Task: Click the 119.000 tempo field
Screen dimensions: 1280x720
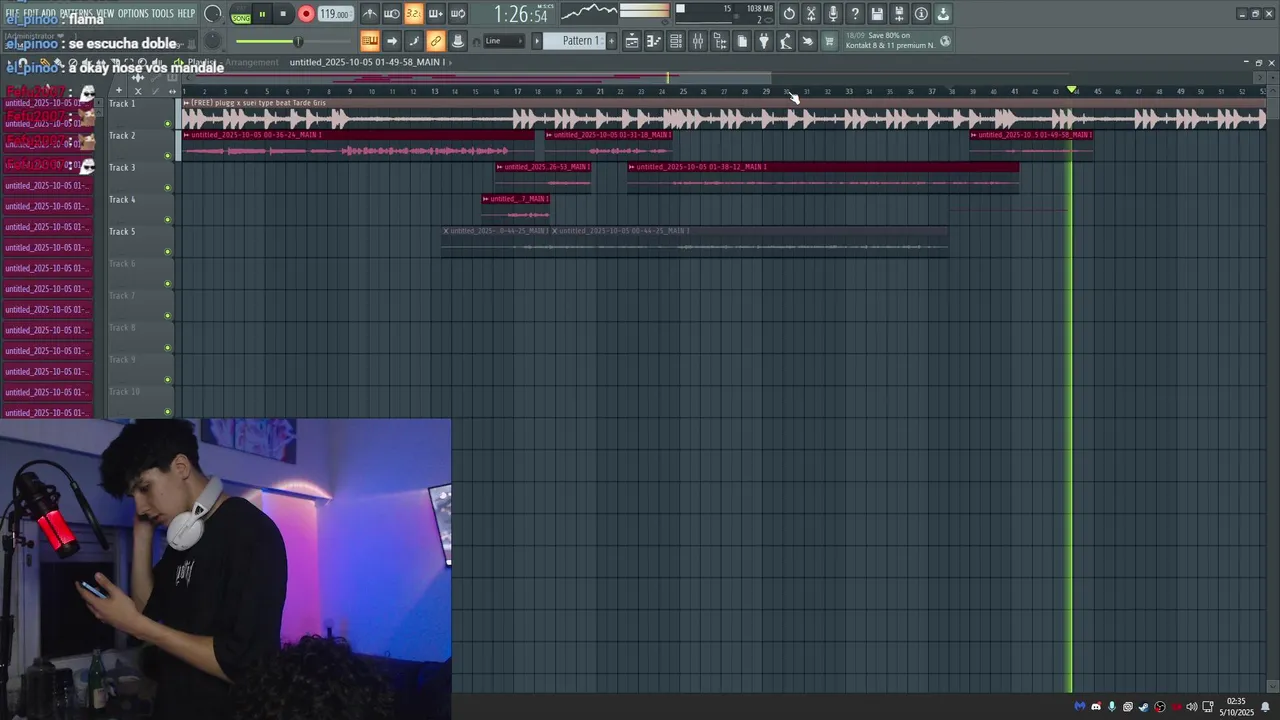Action: click(335, 15)
